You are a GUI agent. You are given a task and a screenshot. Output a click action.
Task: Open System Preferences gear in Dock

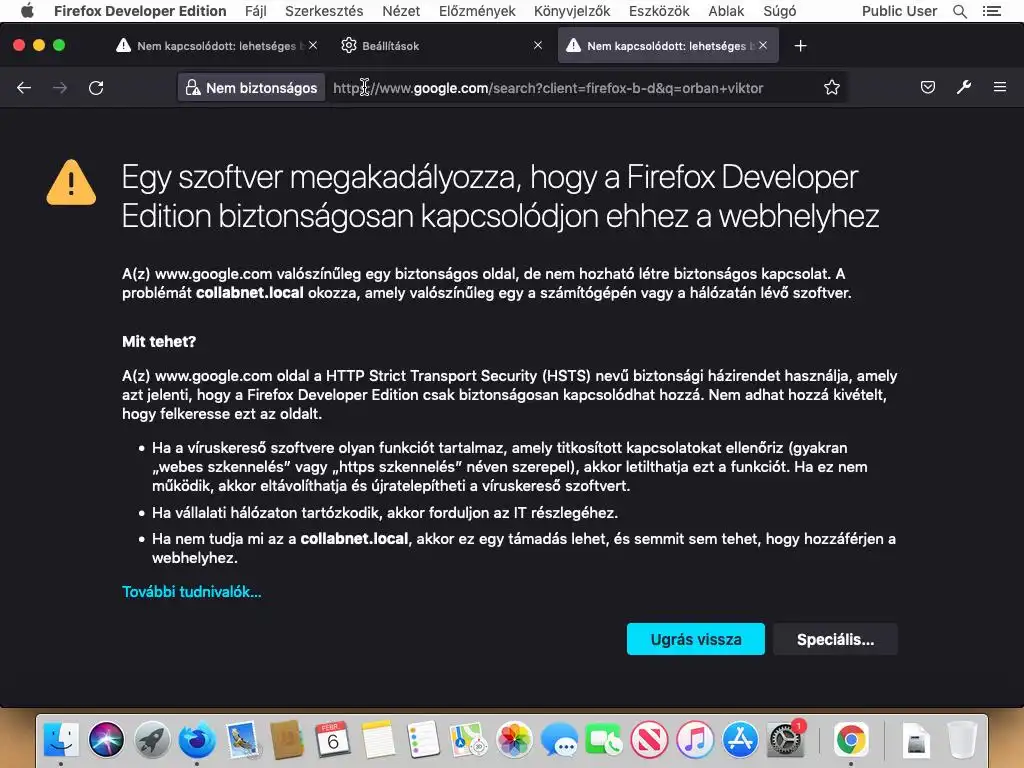786,740
